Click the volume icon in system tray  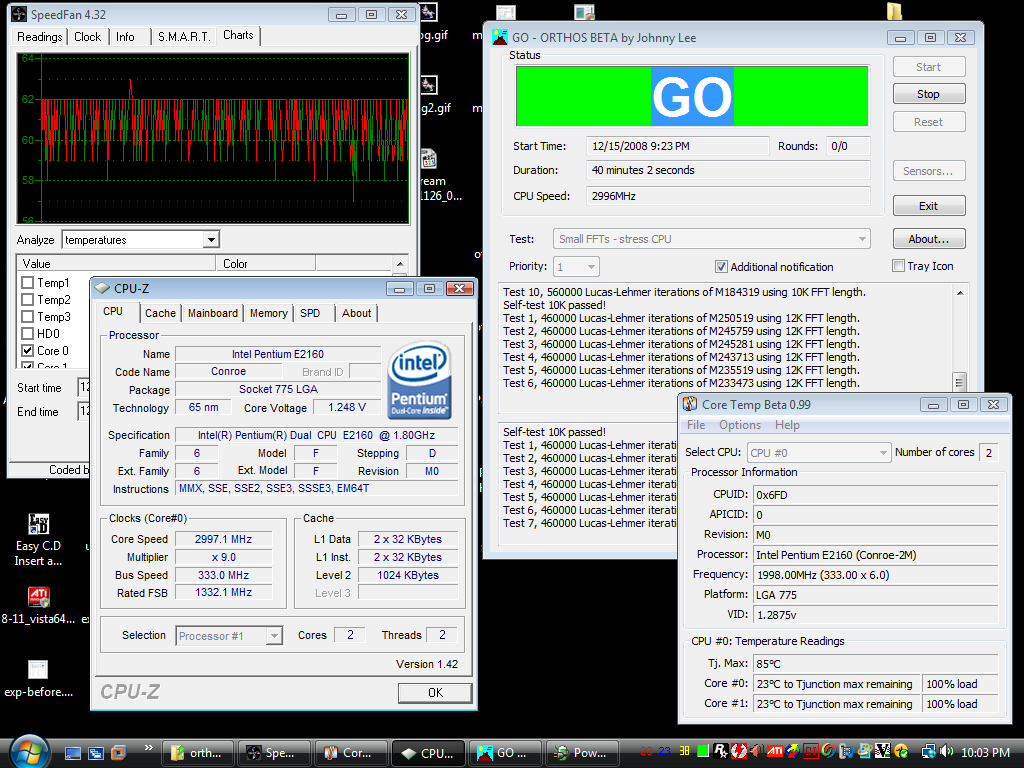[x=947, y=751]
